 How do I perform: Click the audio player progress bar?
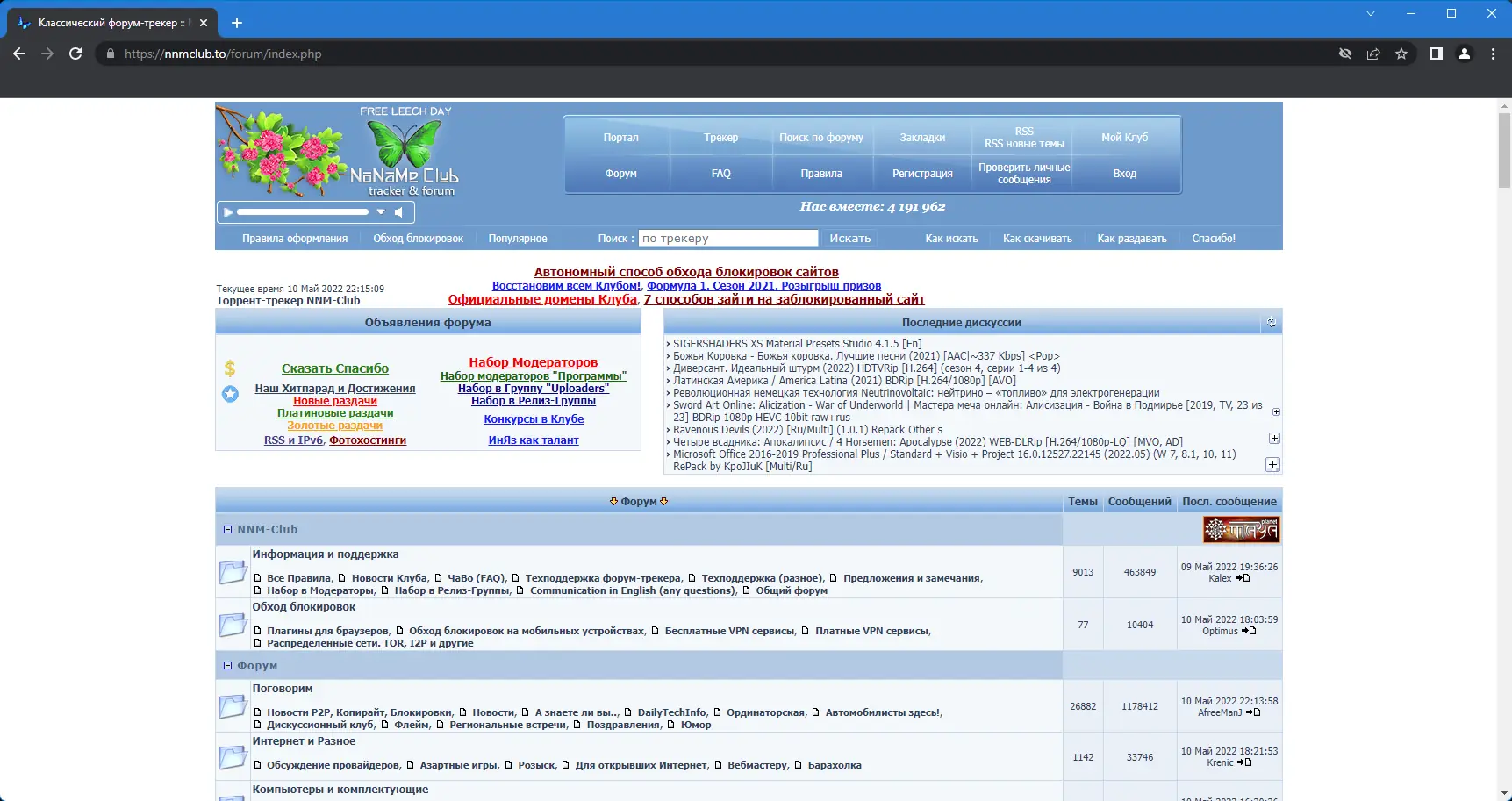tap(303, 212)
